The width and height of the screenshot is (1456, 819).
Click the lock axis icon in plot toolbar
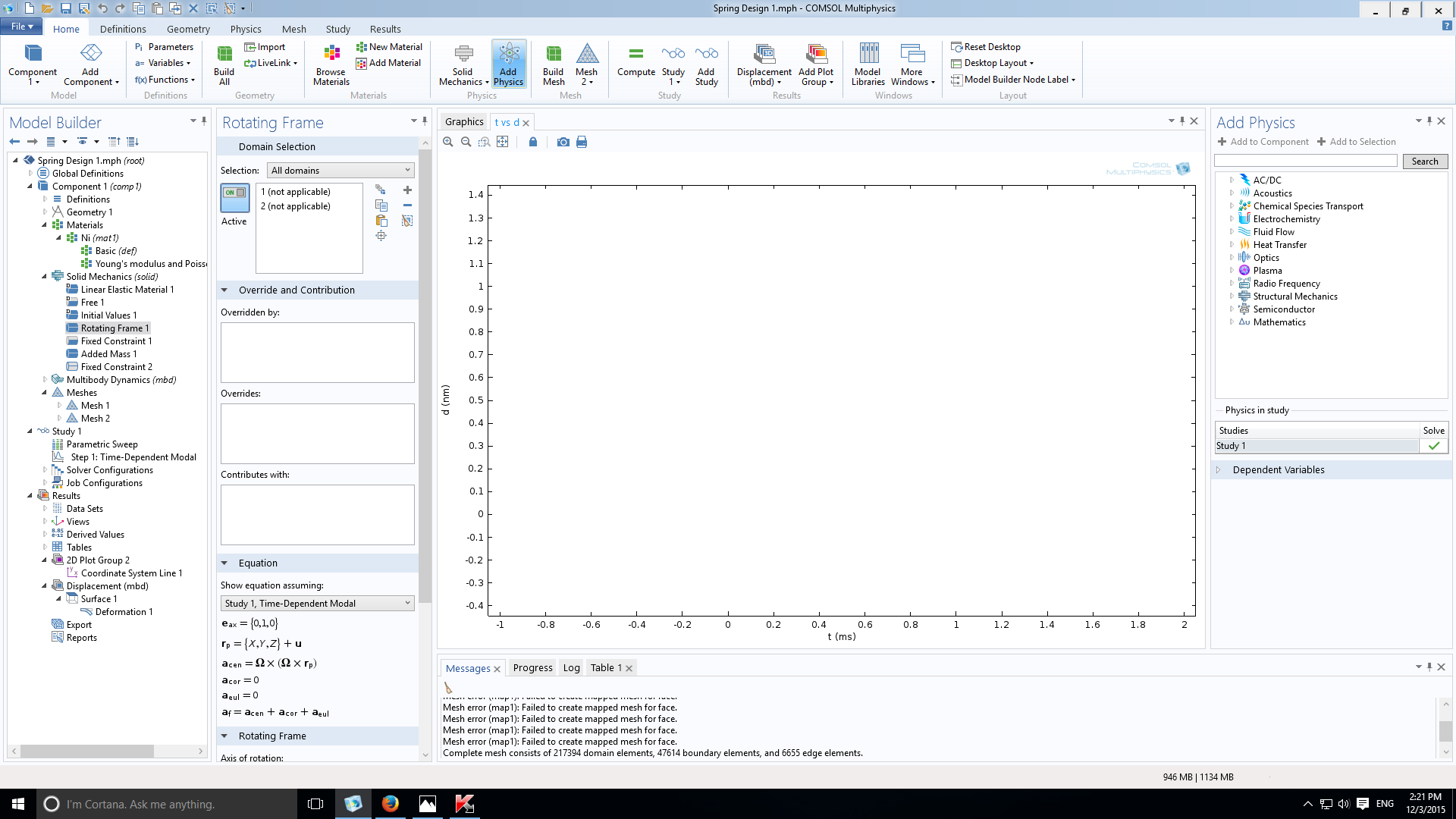click(x=532, y=142)
